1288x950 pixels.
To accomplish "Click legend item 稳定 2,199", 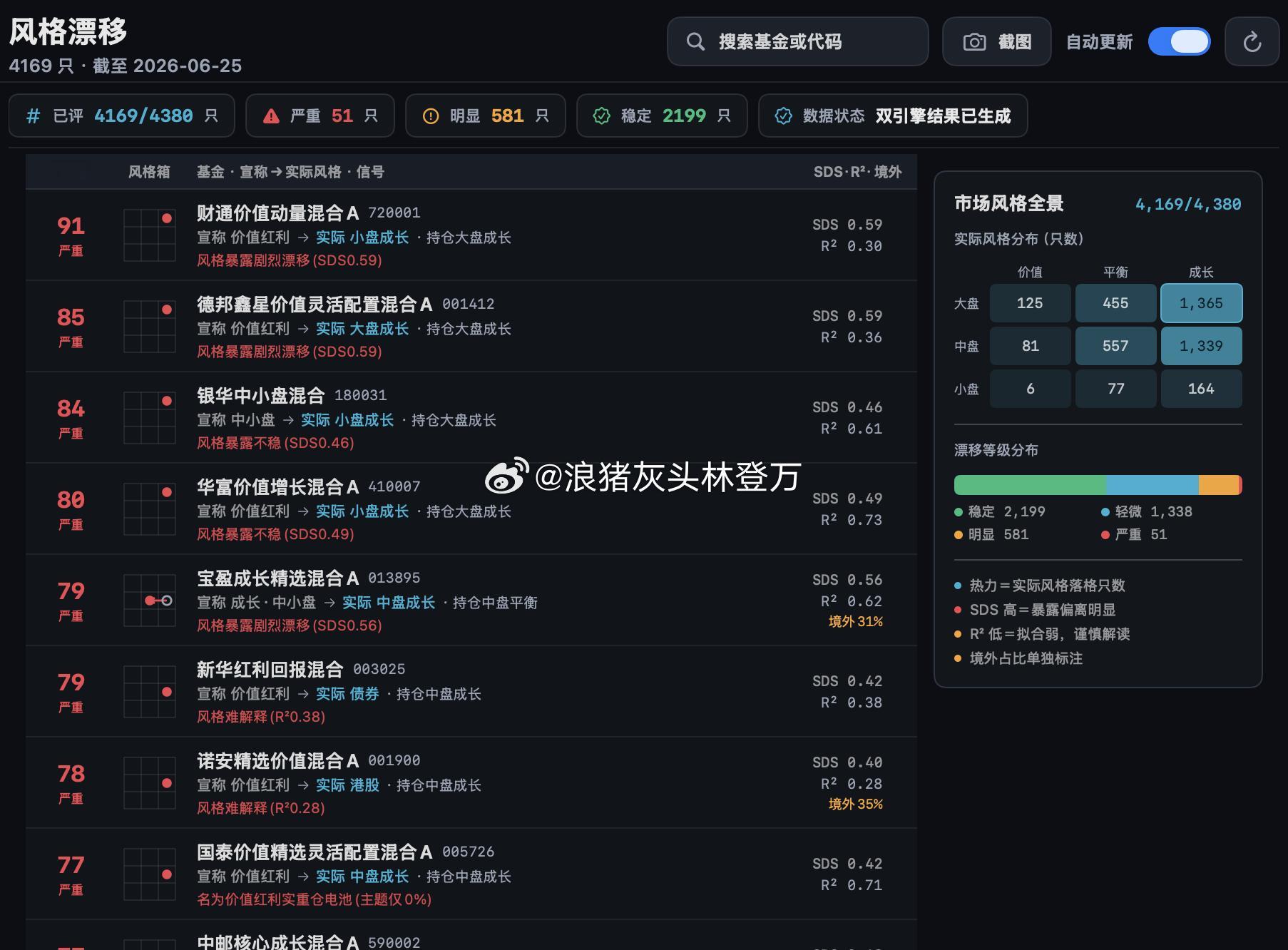I will (x=1000, y=511).
